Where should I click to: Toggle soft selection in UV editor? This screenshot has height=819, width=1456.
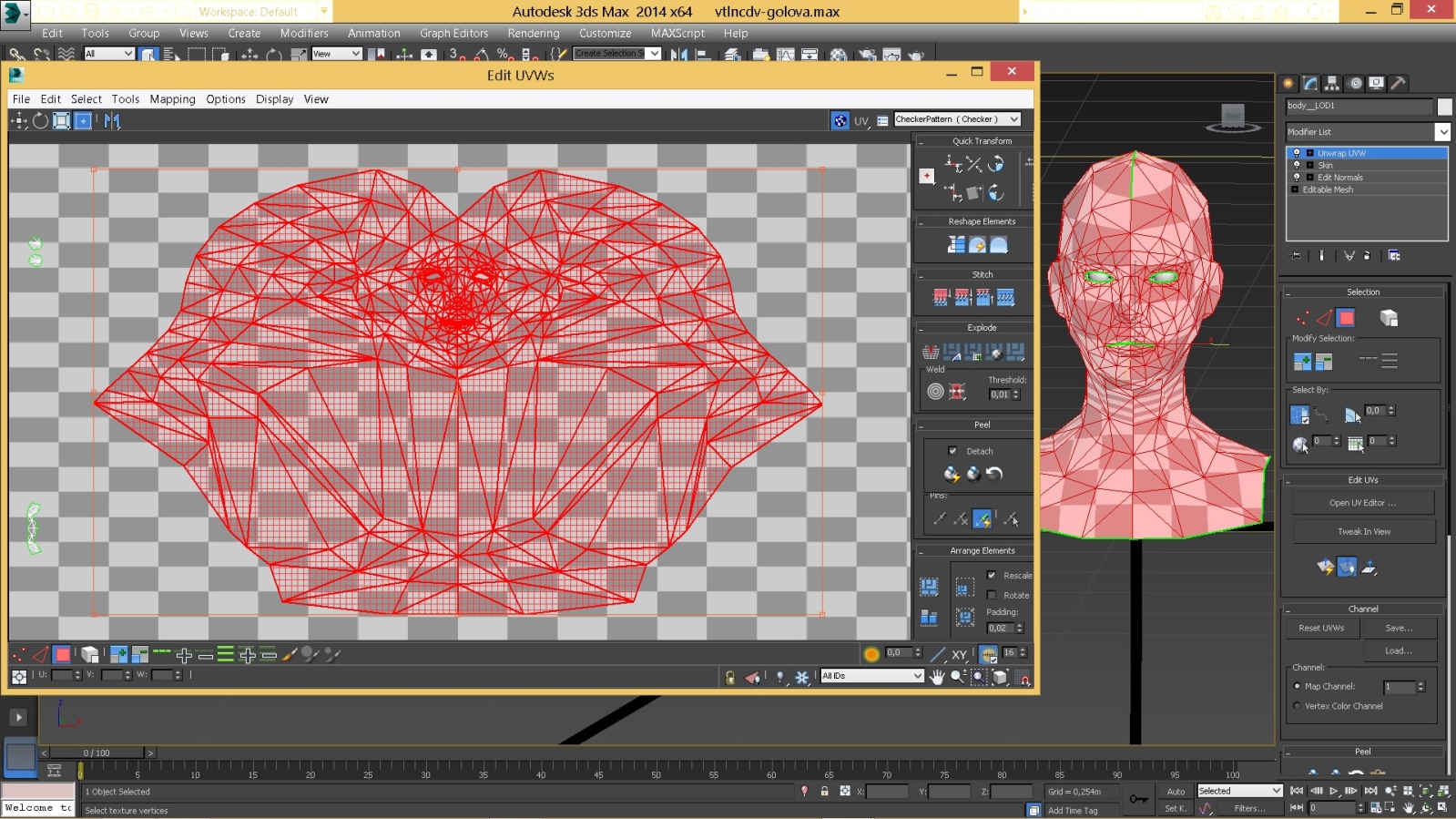[871, 654]
